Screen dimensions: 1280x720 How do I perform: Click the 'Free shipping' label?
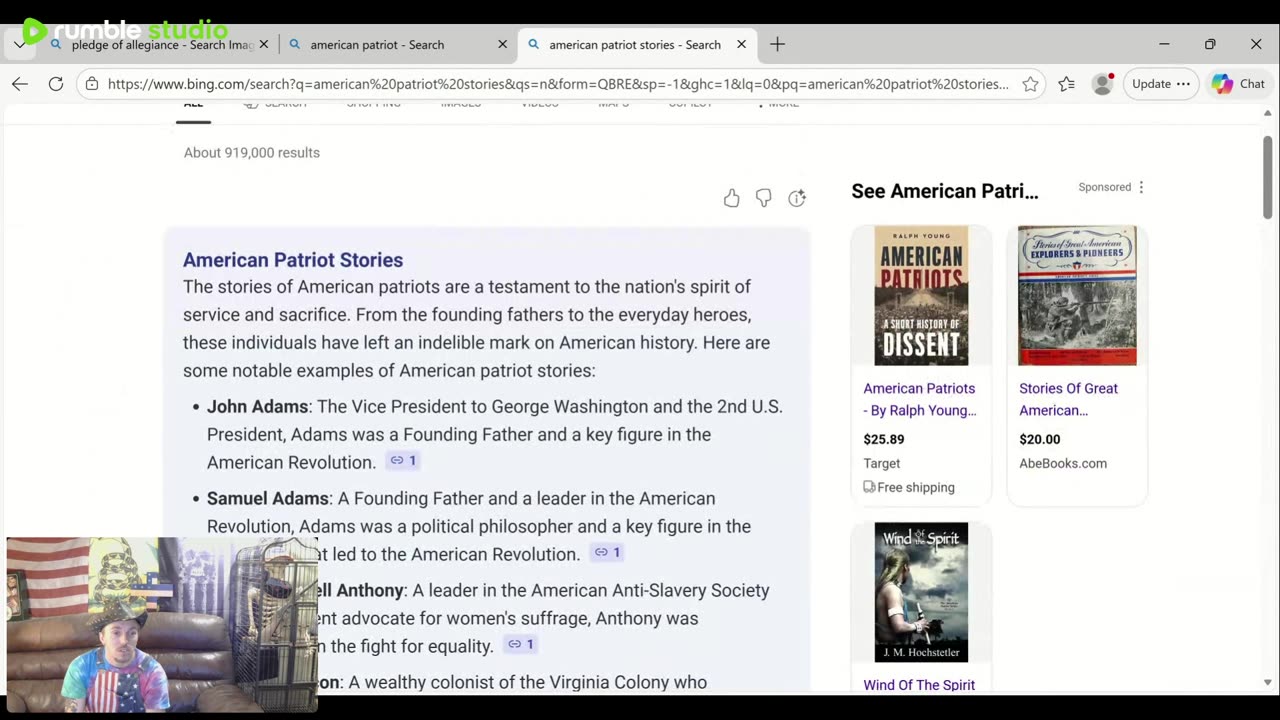pos(909,487)
